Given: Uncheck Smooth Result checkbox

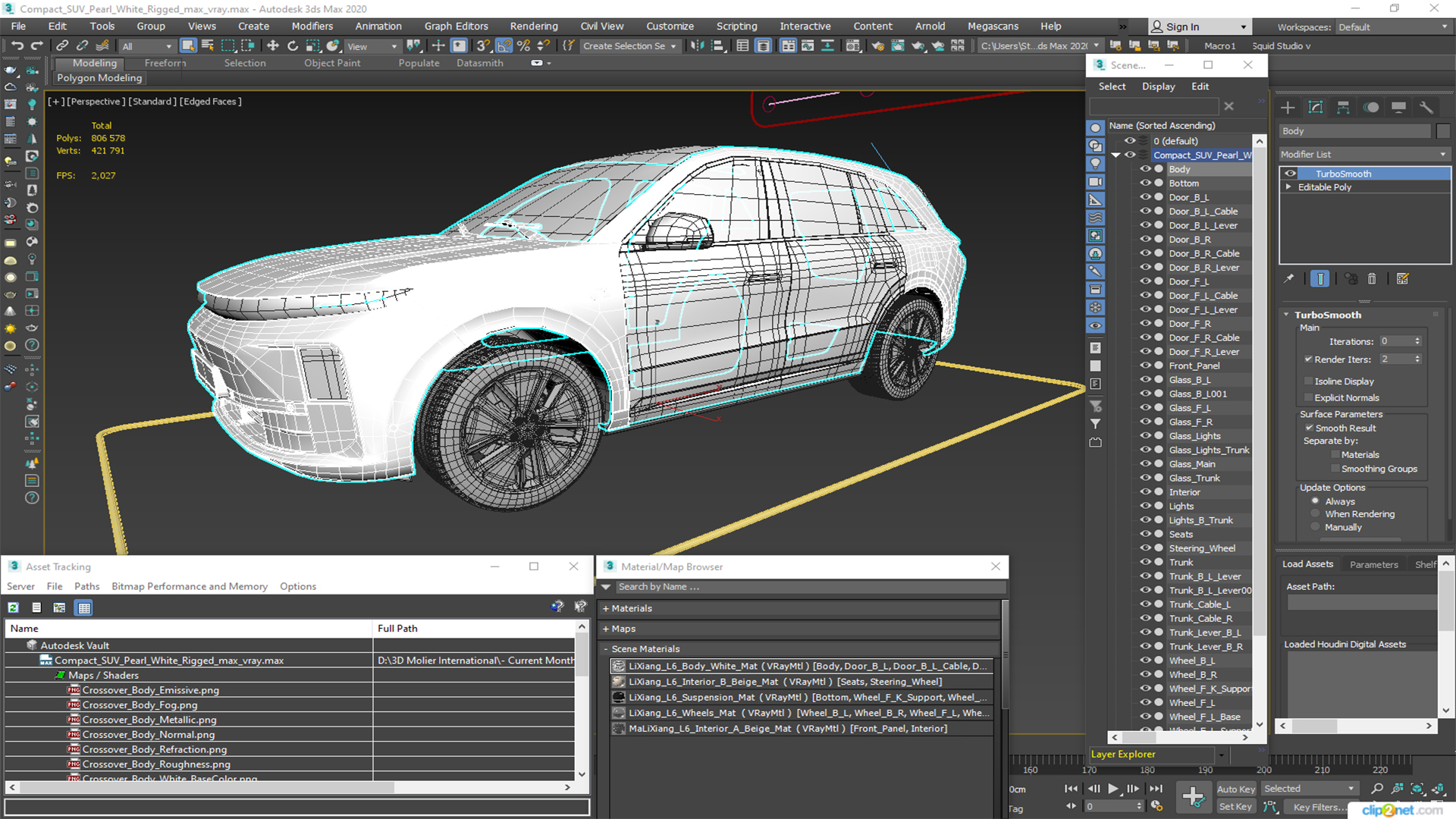Looking at the screenshot, I should pyautogui.click(x=1309, y=428).
